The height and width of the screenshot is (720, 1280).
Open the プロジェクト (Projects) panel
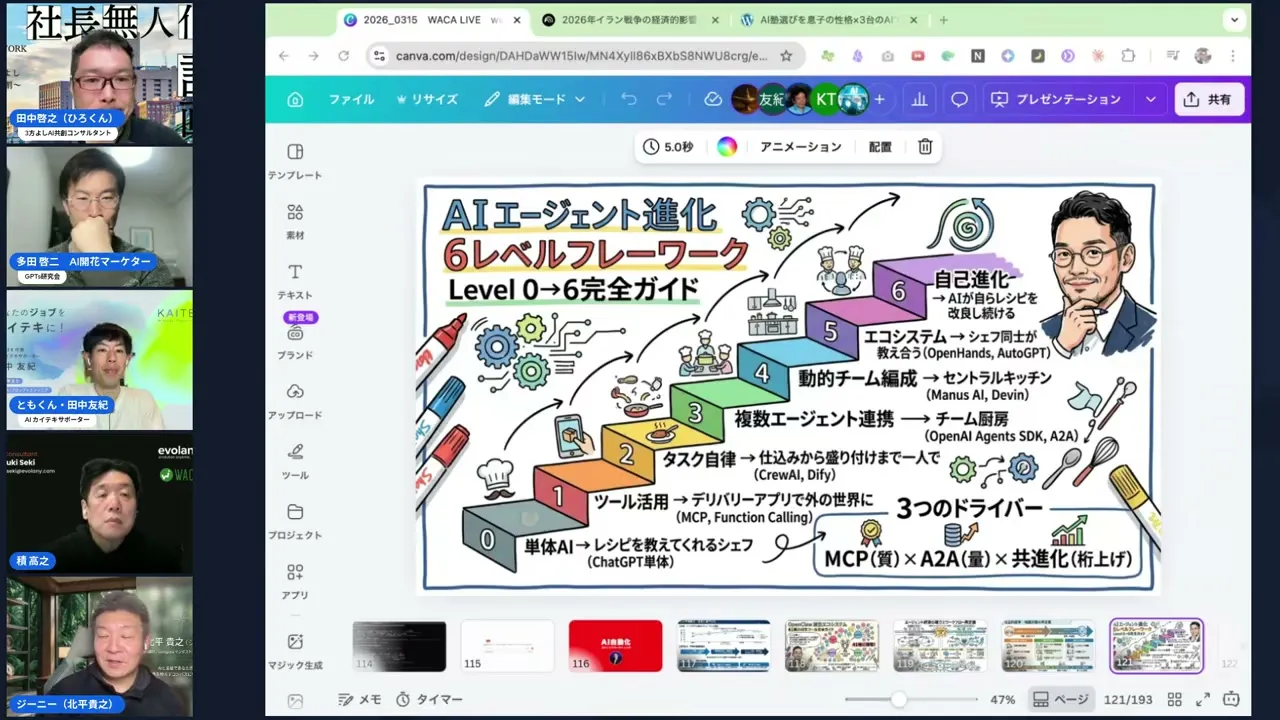[294, 520]
